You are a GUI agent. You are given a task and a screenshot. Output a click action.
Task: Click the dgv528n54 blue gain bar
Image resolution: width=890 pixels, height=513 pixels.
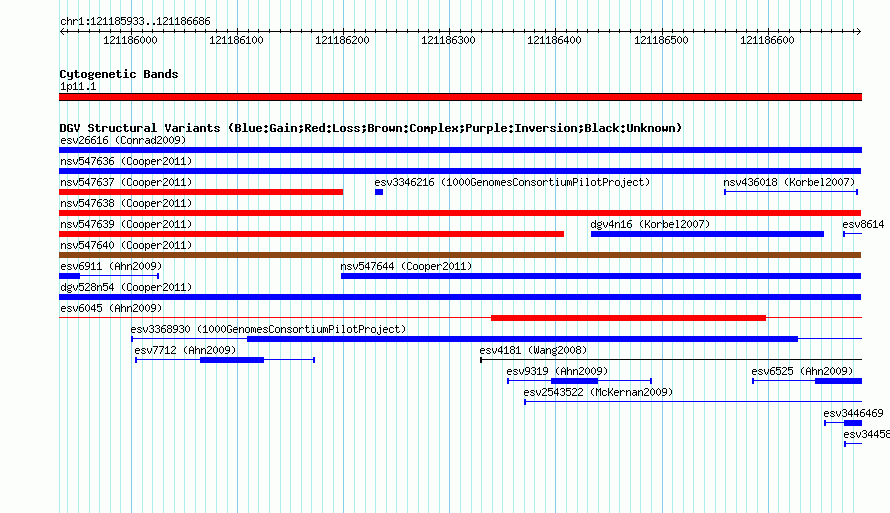(460, 297)
